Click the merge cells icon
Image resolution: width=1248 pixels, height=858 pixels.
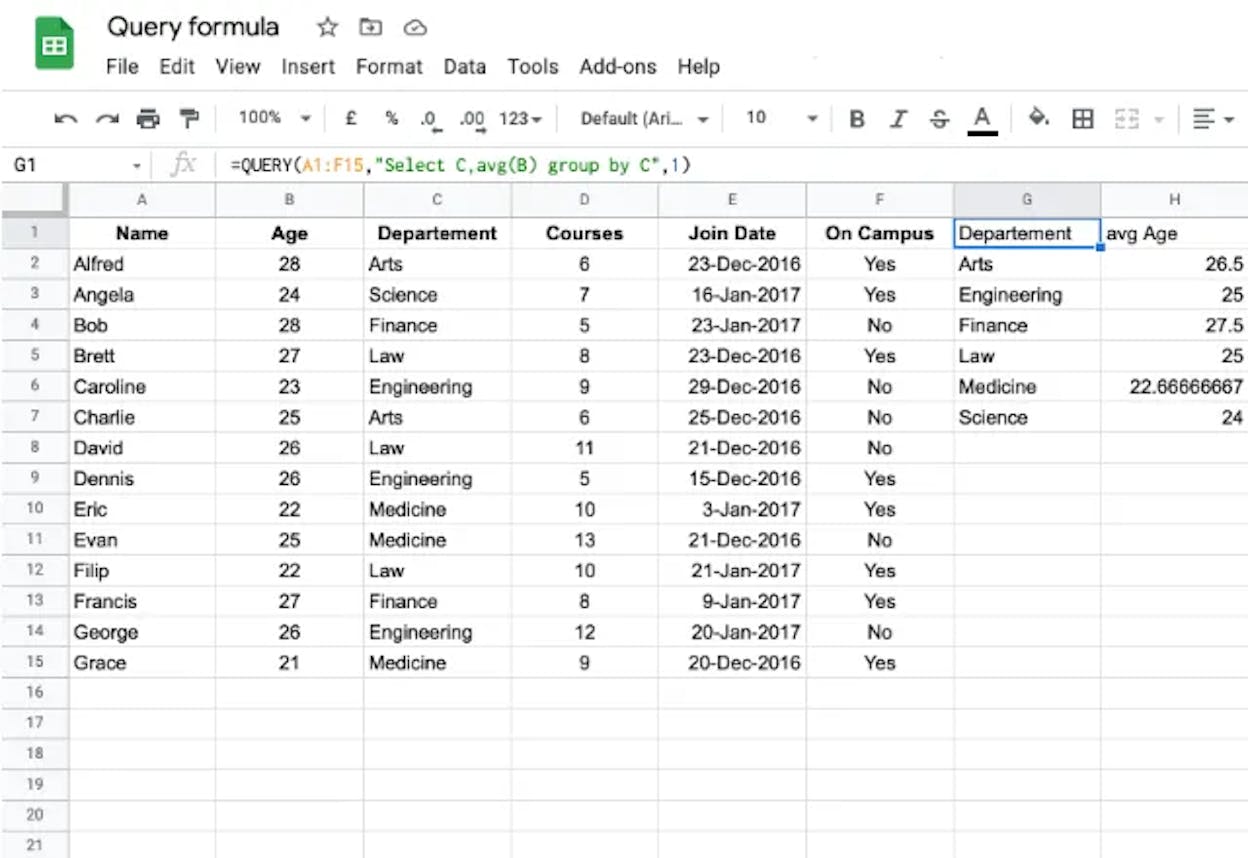pyautogui.click(x=1127, y=119)
